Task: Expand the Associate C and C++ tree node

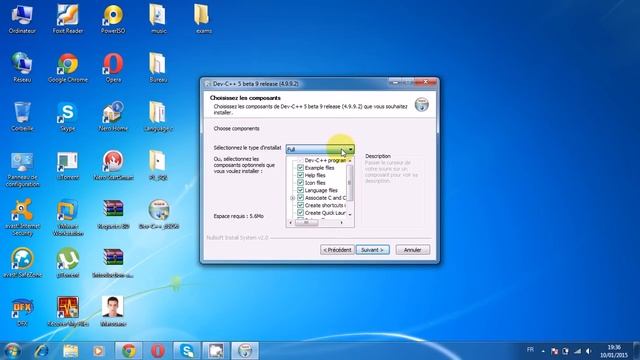Action: (x=292, y=198)
